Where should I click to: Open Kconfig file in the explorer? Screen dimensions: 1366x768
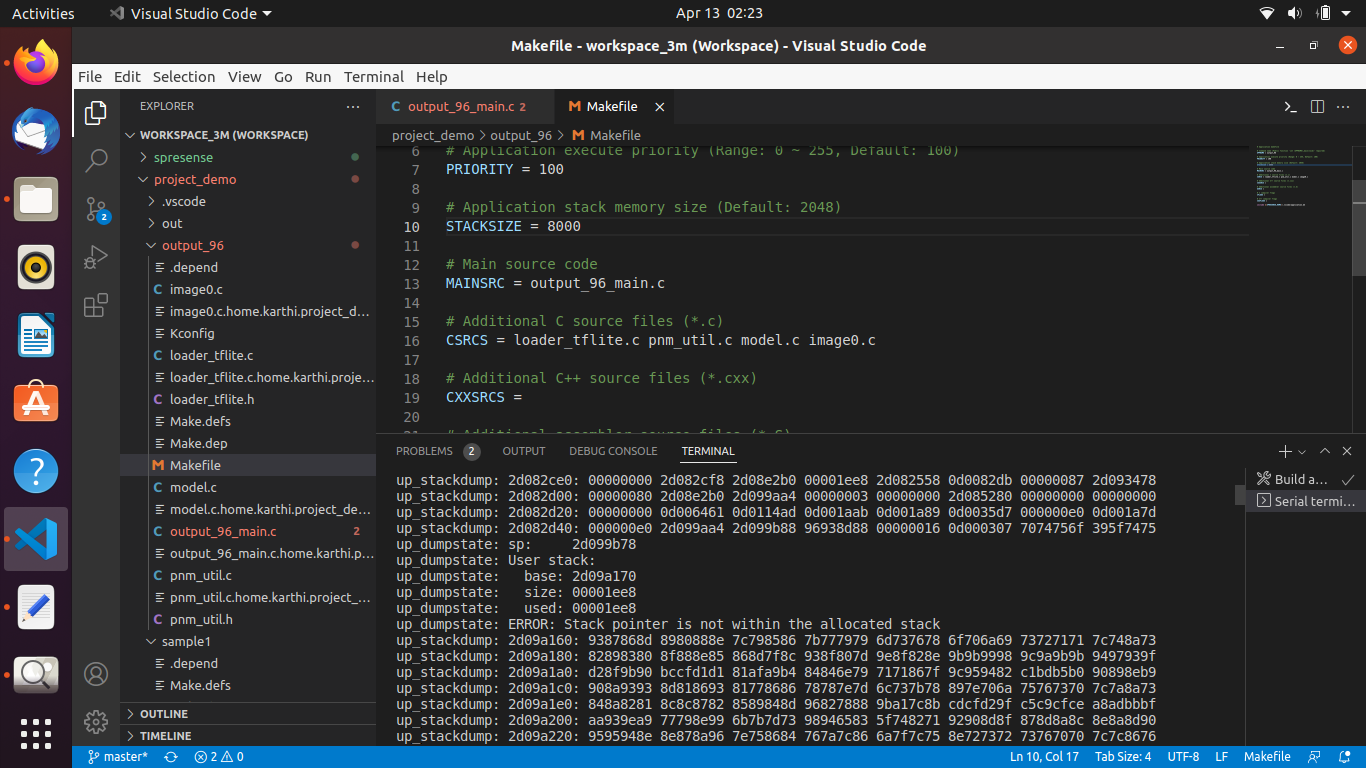point(192,333)
